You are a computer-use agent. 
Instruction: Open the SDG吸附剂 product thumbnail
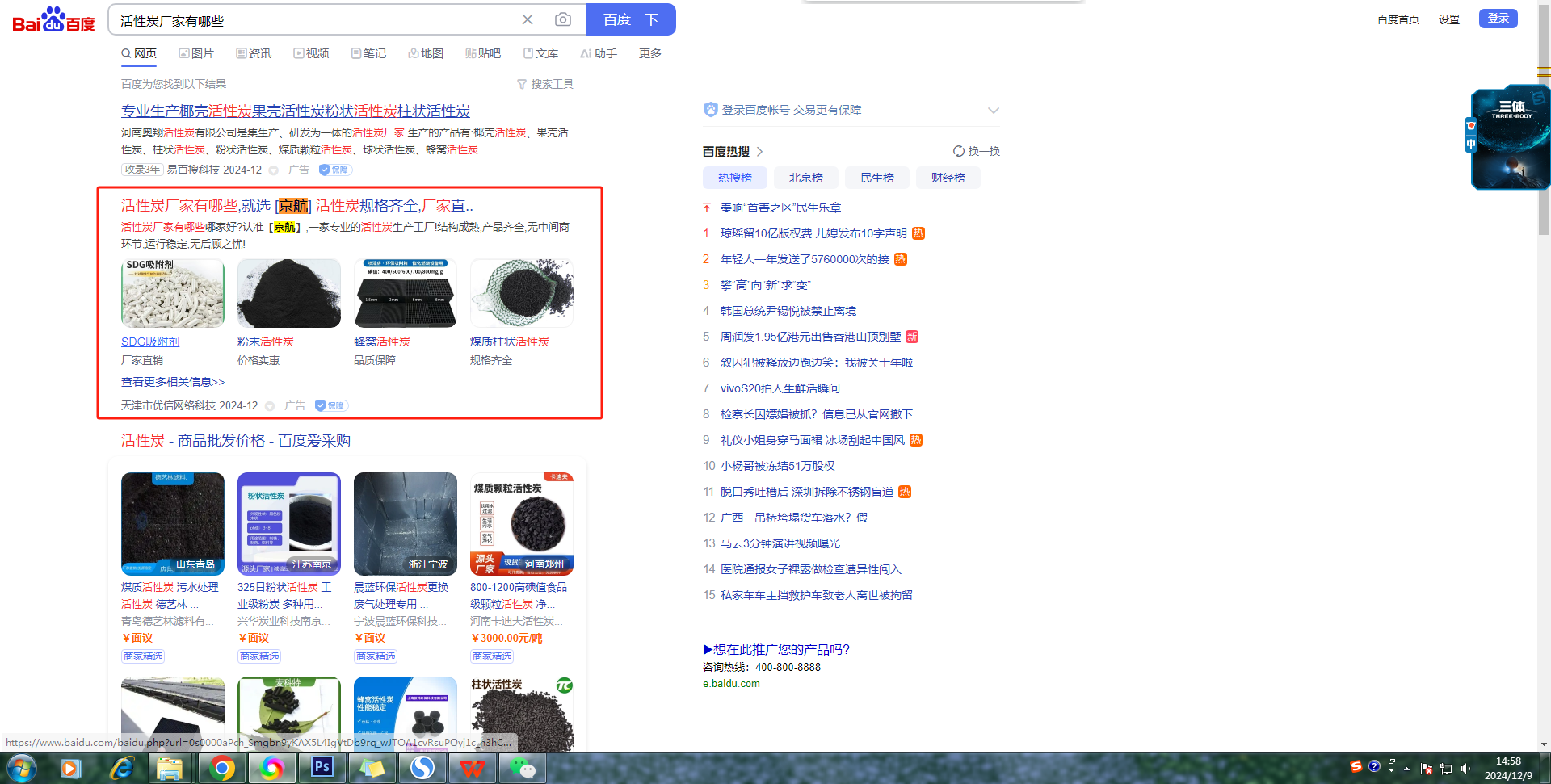pos(173,292)
